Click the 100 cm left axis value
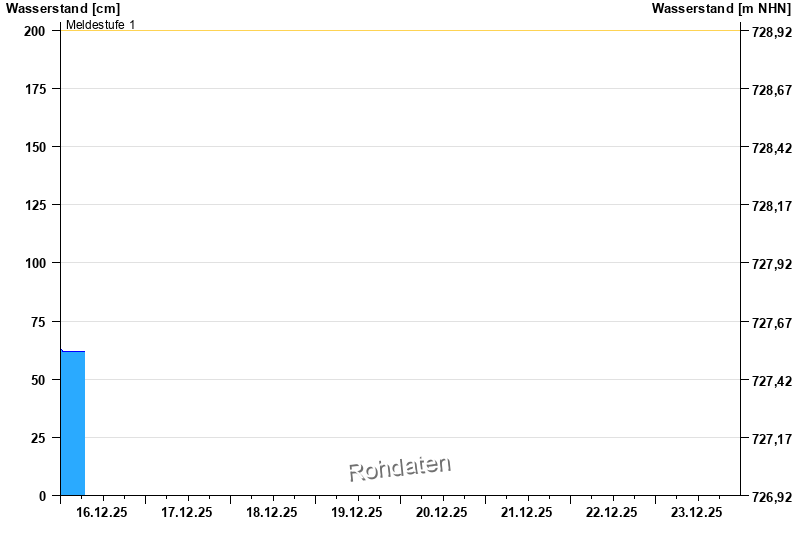The width and height of the screenshot is (800, 550). (35, 263)
